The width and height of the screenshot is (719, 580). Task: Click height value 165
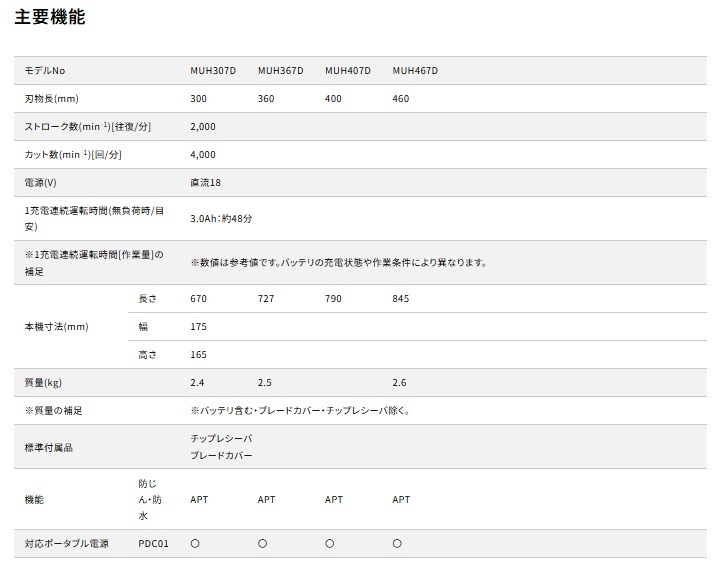click(x=198, y=354)
